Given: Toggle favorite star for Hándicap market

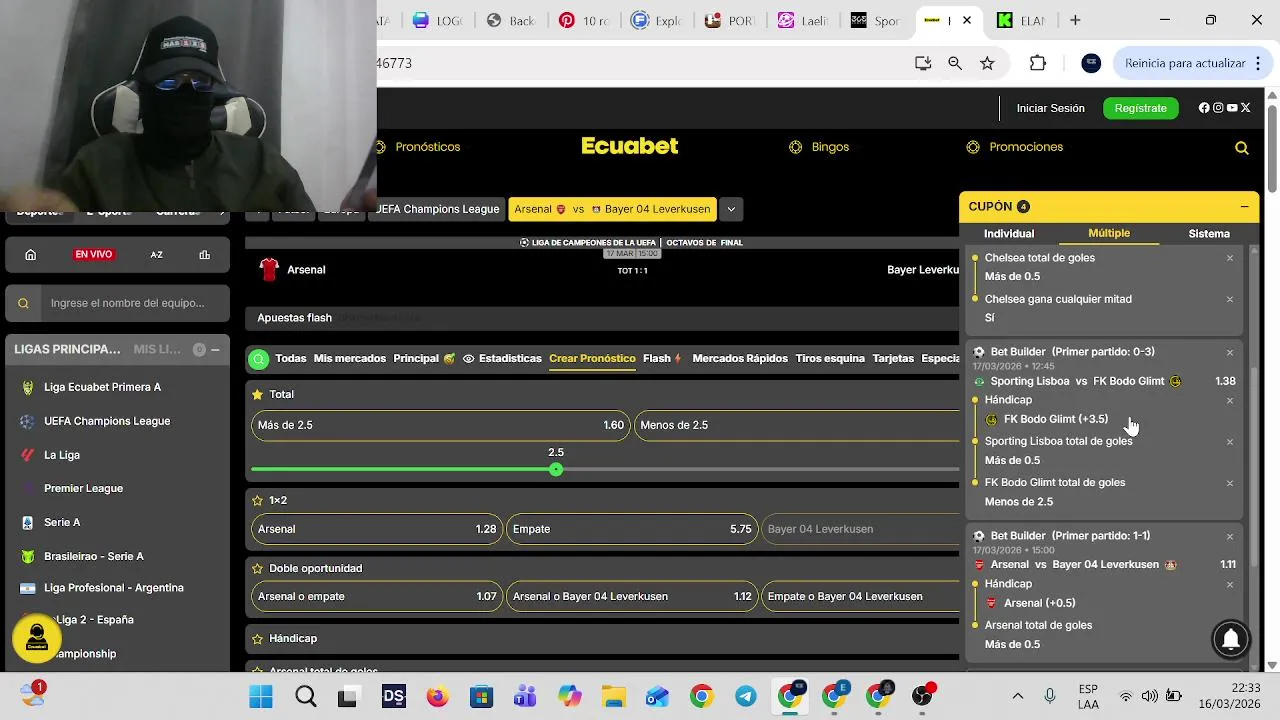Looking at the screenshot, I should (257, 638).
